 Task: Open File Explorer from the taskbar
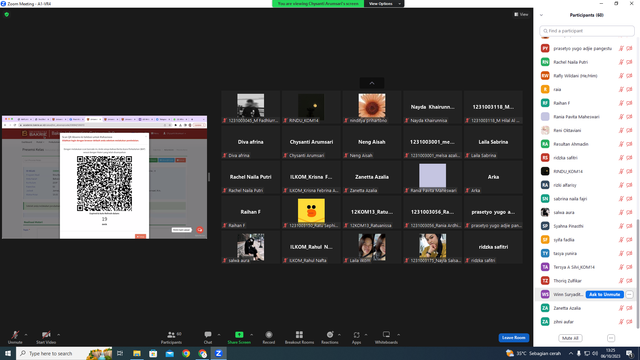pyautogui.click(x=137, y=353)
